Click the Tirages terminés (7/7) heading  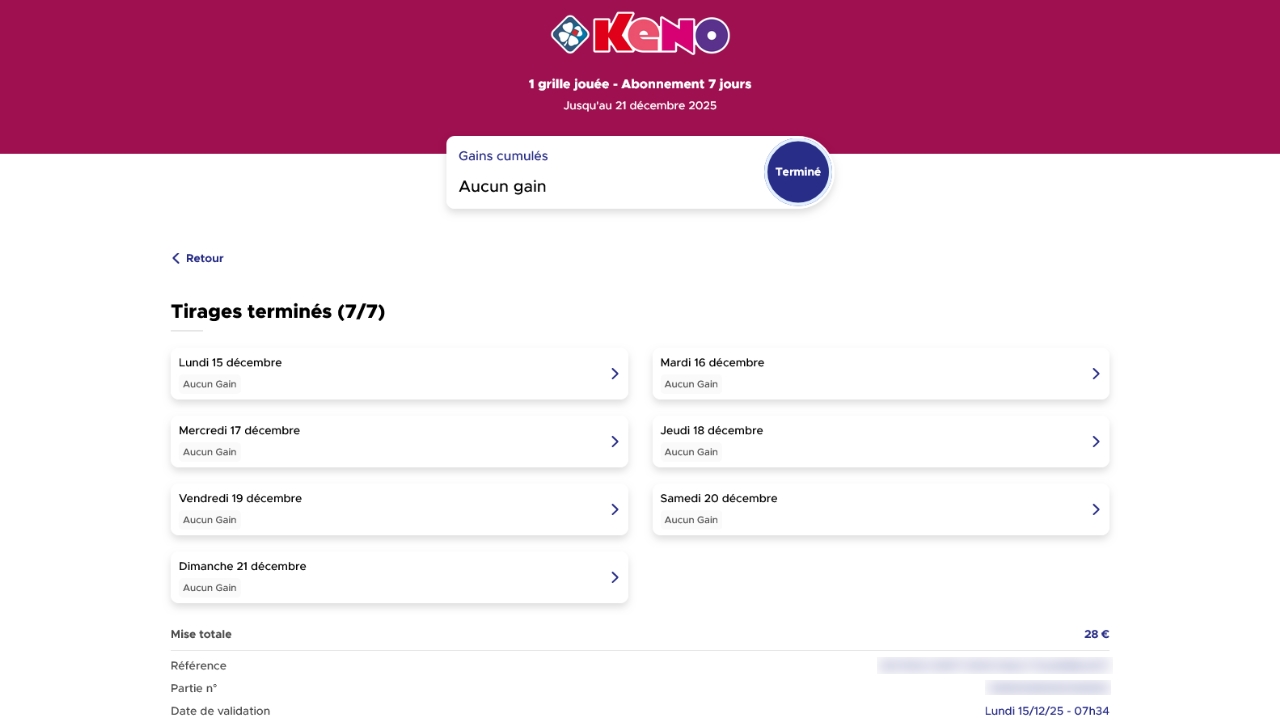pyautogui.click(x=278, y=312)
